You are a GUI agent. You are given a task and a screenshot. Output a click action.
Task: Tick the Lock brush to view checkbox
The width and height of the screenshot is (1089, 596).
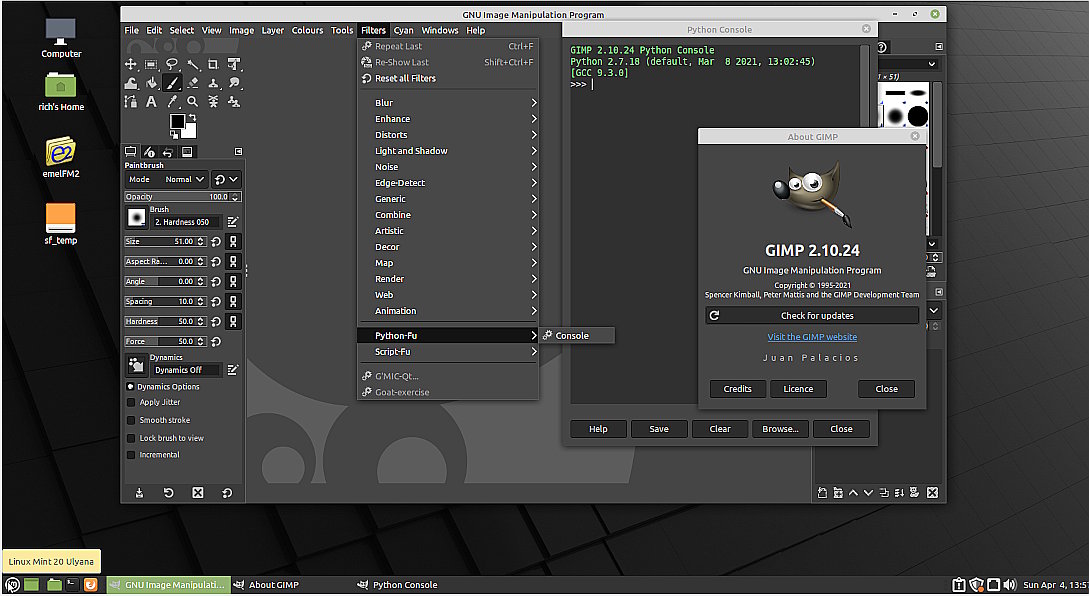tap(131, 438)
